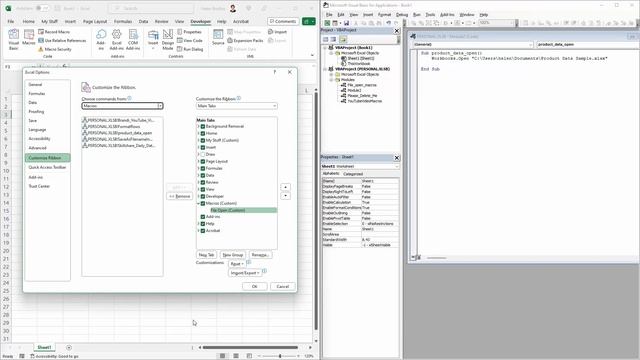This screenshot has height=360, width=640.
Task: Toggle Use Relative References
Action: pyautogui.click(x=62, y=40)
